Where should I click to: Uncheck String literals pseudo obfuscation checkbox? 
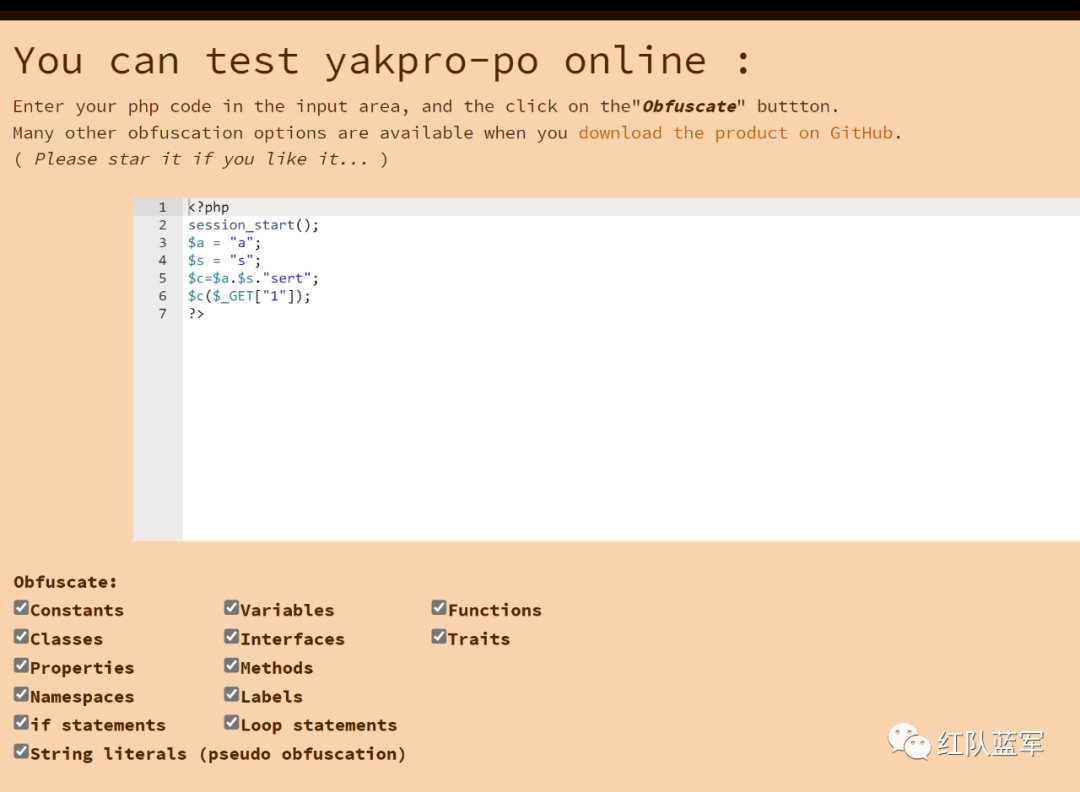[x=21, y=751]
